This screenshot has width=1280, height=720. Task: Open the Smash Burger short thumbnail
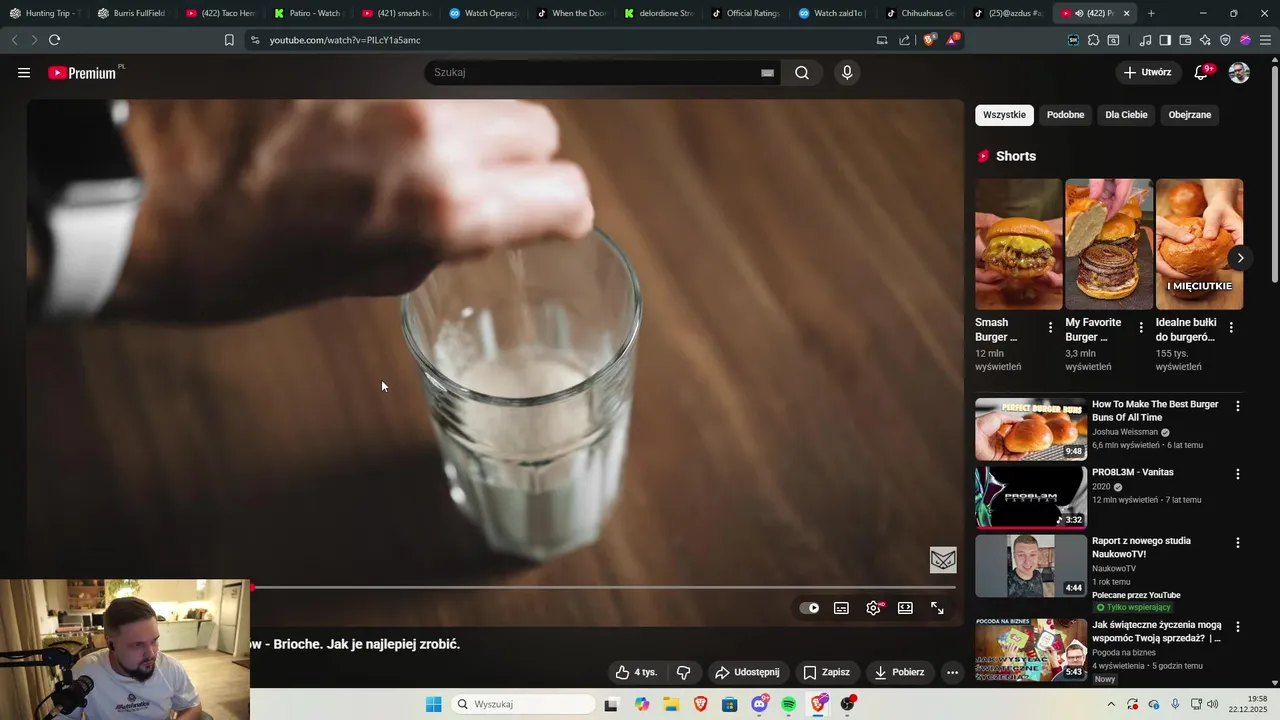click(x=1018, y=244)
